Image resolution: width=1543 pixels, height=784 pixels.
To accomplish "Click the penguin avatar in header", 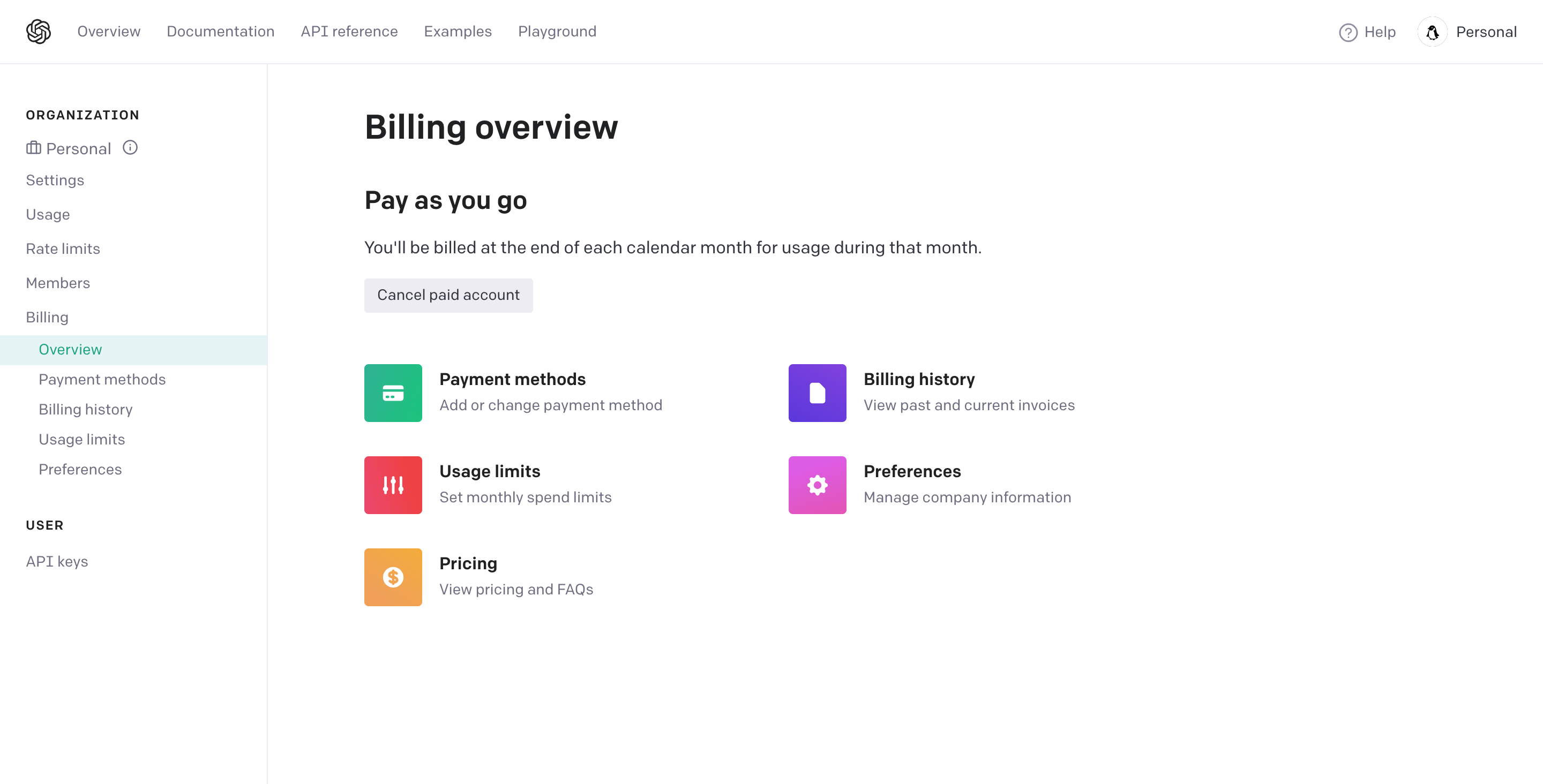I will click(x=1432, y=32).
